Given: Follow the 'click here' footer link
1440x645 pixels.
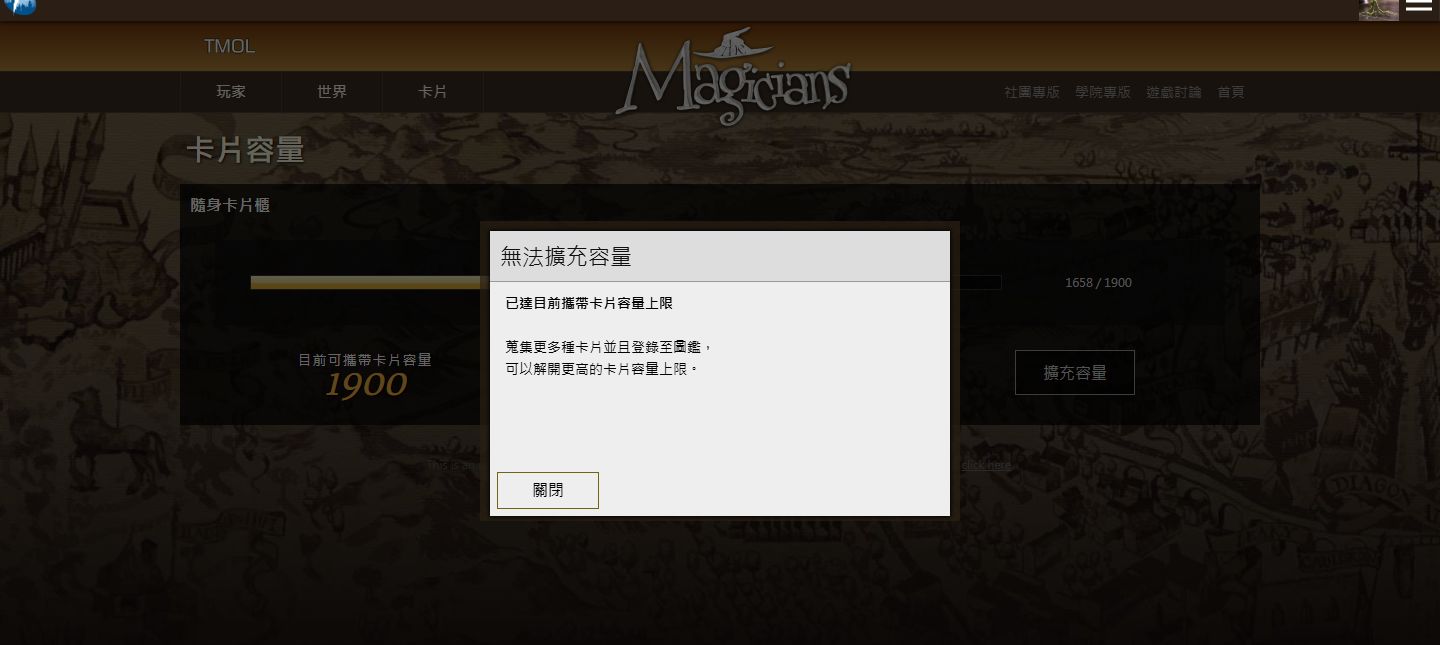Looking at the screenshot, I should [986, 465].
